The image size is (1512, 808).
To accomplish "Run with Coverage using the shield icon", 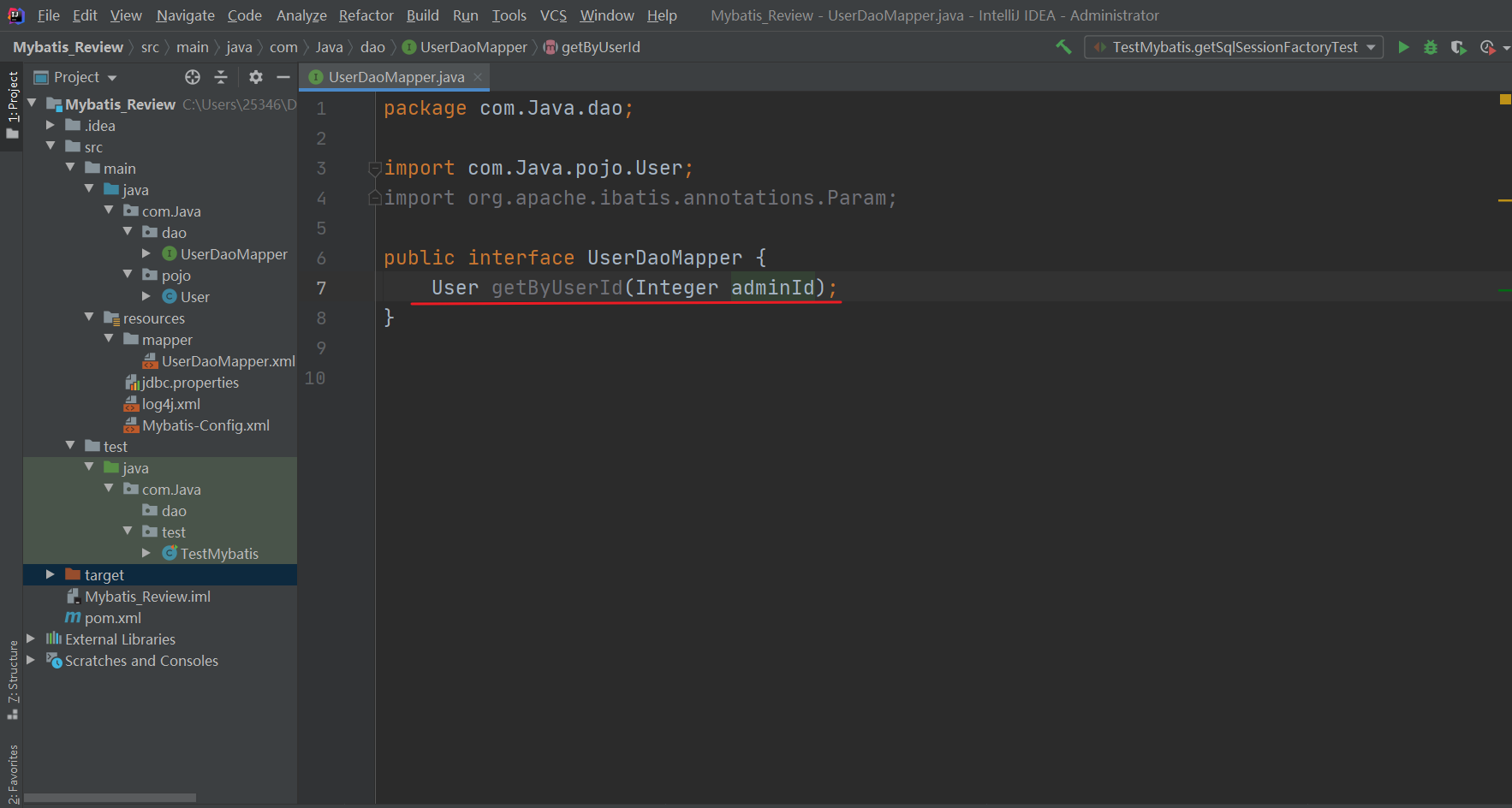I will [1458, 47].
